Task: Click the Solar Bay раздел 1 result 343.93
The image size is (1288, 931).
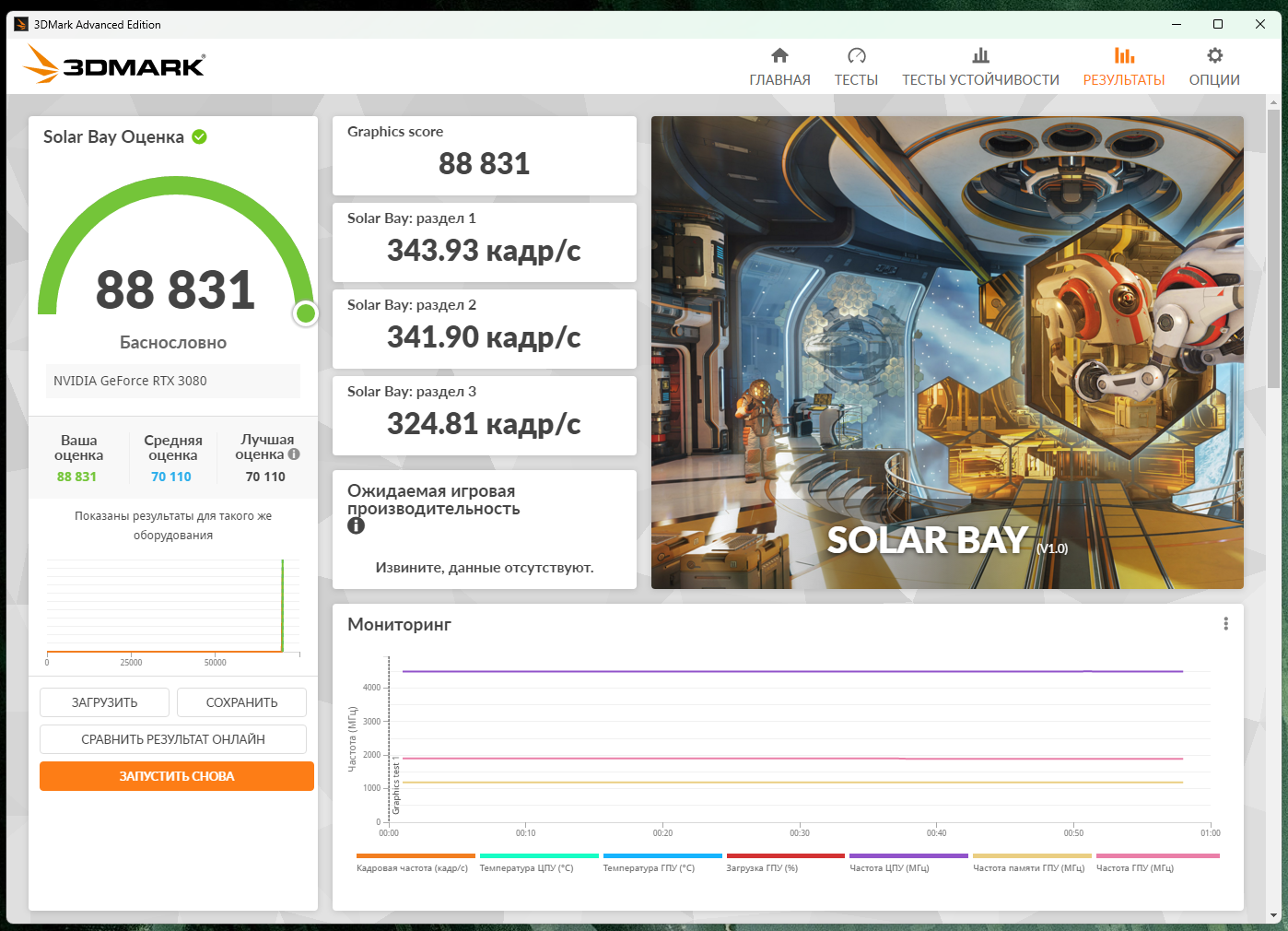Action: click(484, 251)
